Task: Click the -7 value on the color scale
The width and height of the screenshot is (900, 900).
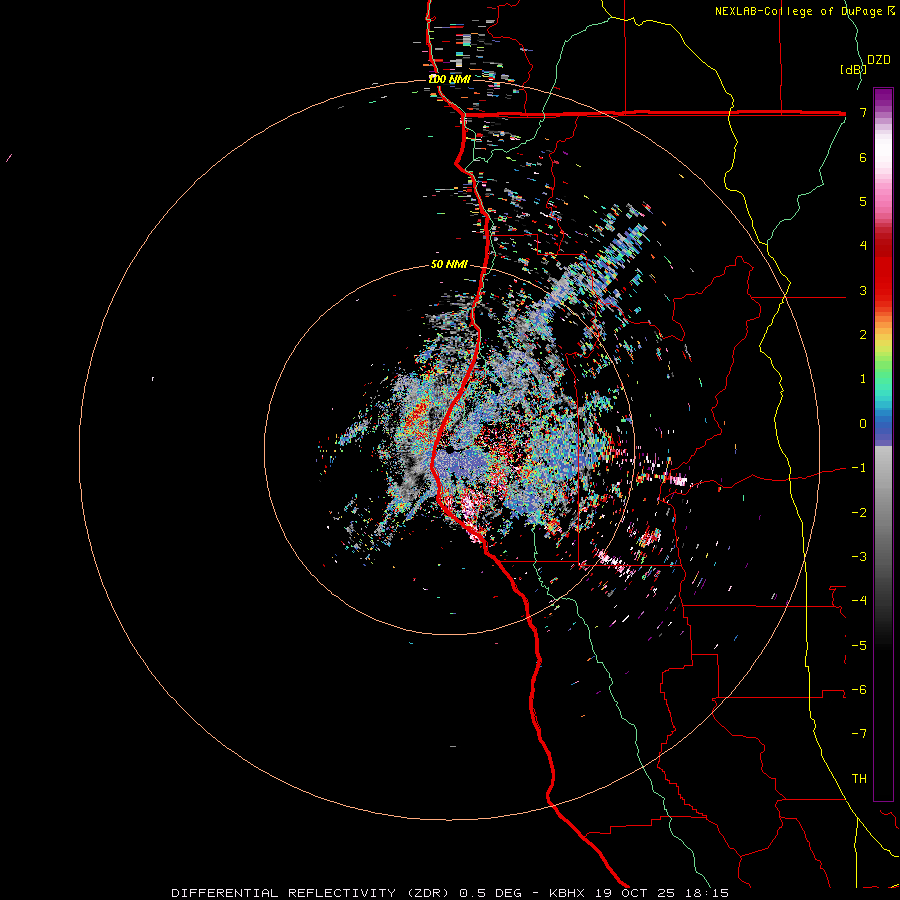Action: click(x=859, y=734)
